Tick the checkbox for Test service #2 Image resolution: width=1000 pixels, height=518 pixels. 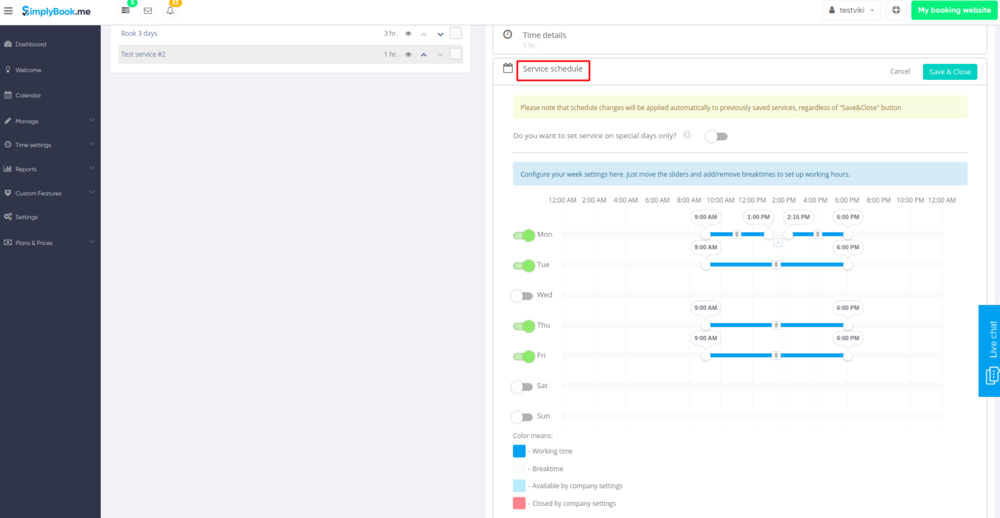(456, 54)
